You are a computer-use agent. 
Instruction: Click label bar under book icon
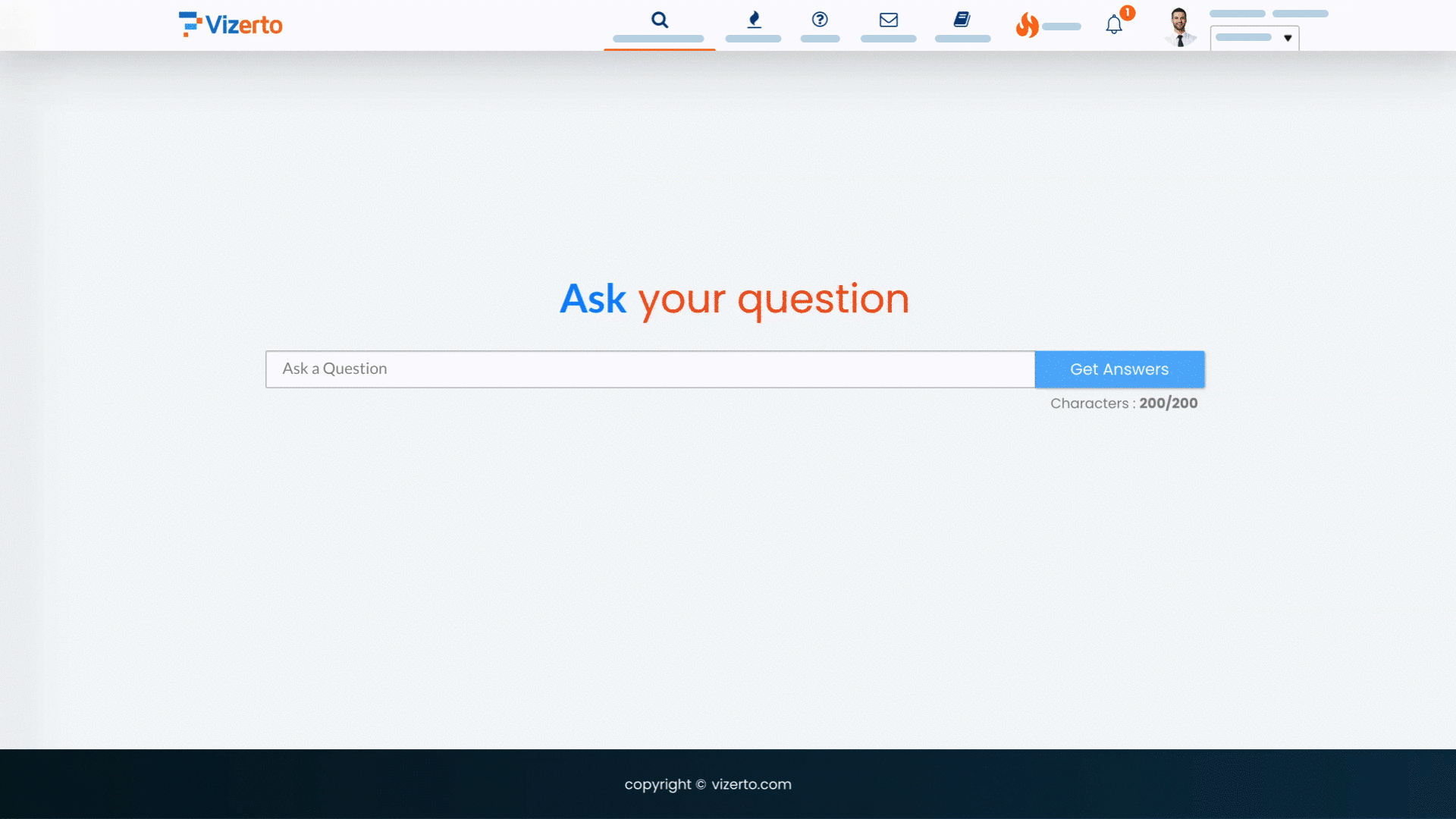tap(962, 39)
